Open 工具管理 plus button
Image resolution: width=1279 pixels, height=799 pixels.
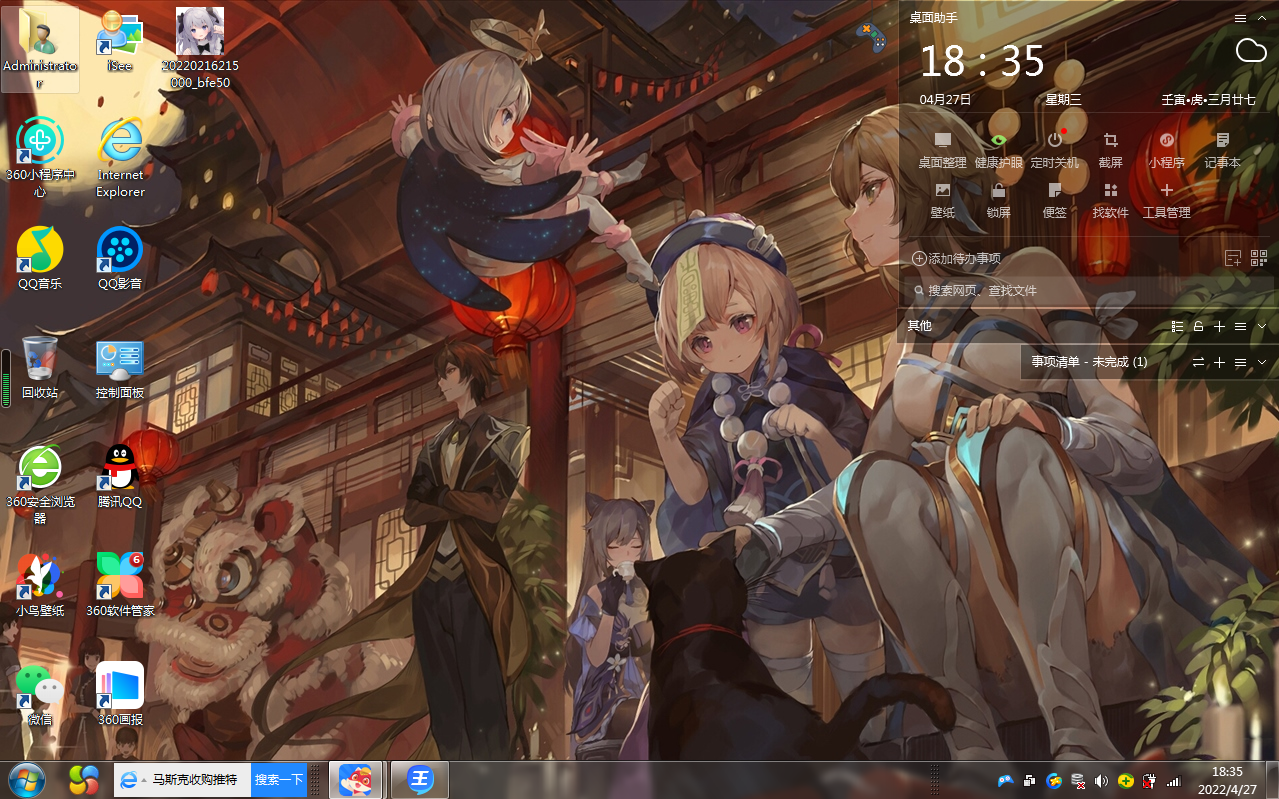(1166, 200)
